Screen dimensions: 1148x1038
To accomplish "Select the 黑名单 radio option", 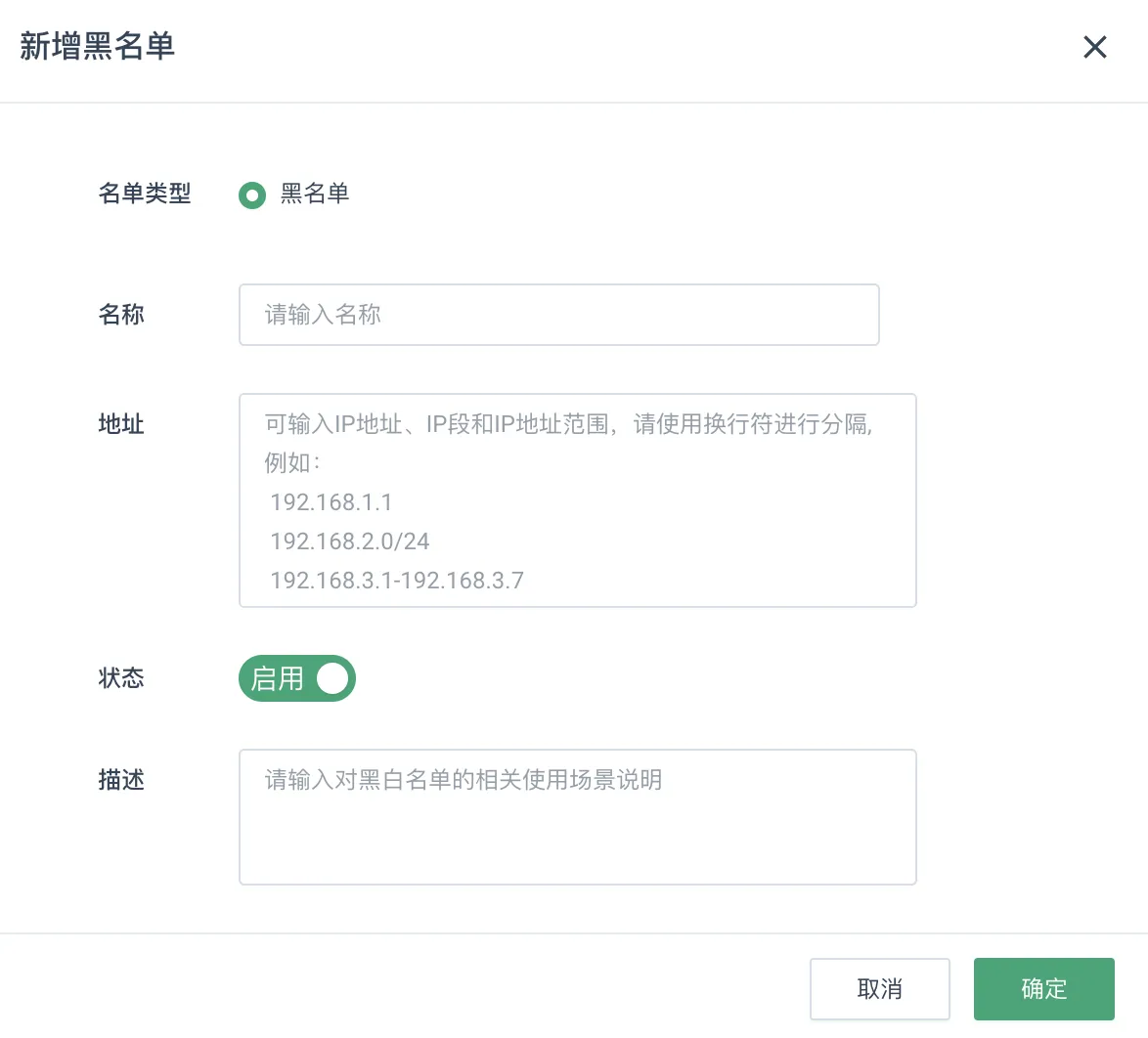I will [252, 195].
